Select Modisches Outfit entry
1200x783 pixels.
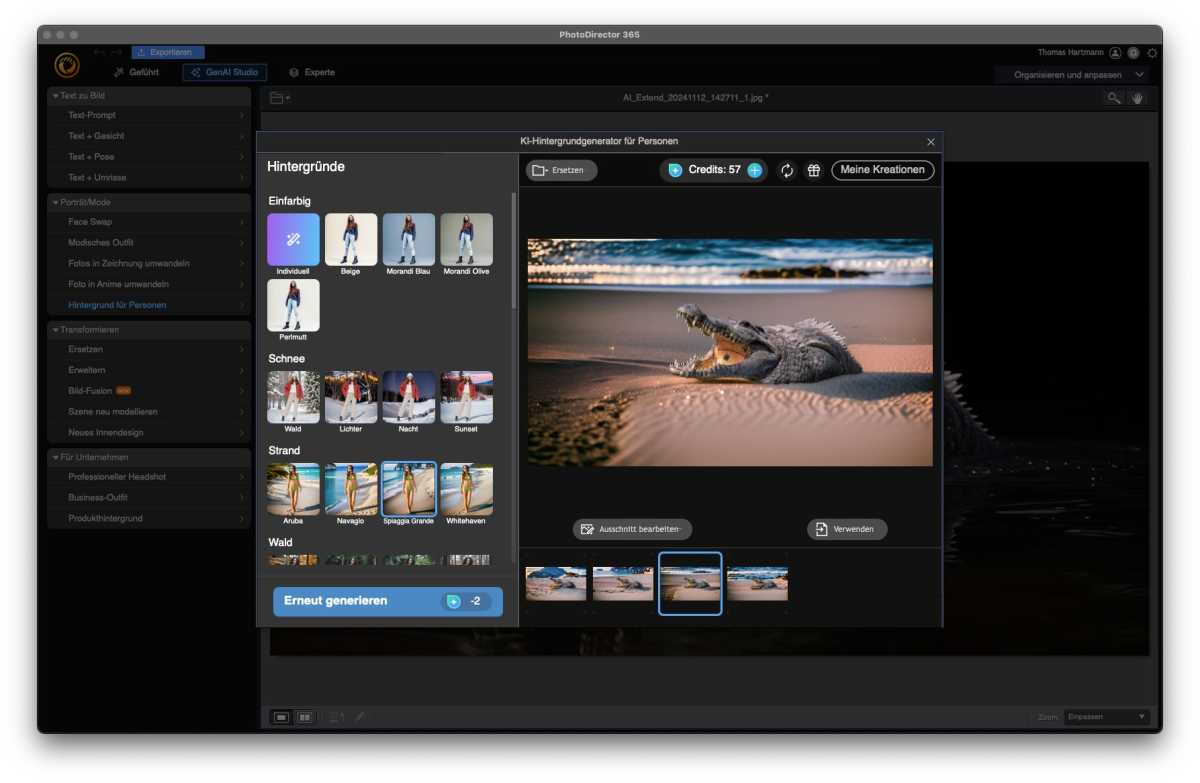pyautogui.click(x=149, y=243)
